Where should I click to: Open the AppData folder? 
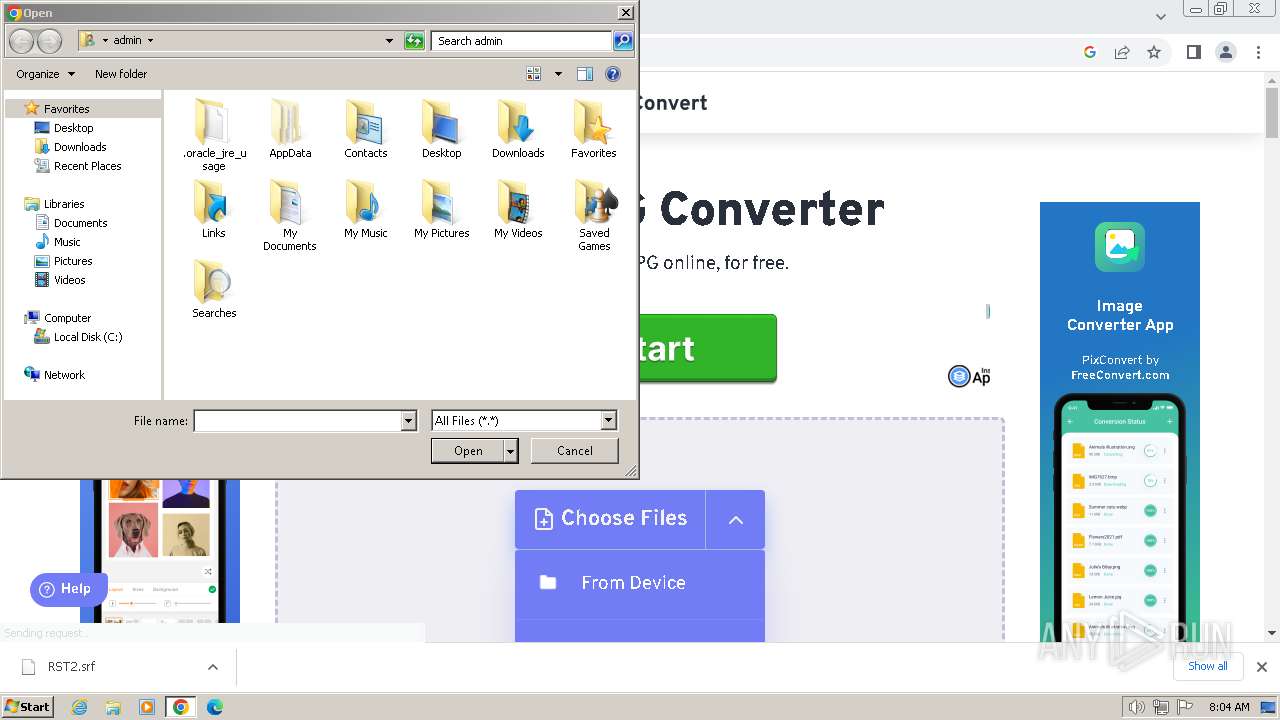[290, 129]
